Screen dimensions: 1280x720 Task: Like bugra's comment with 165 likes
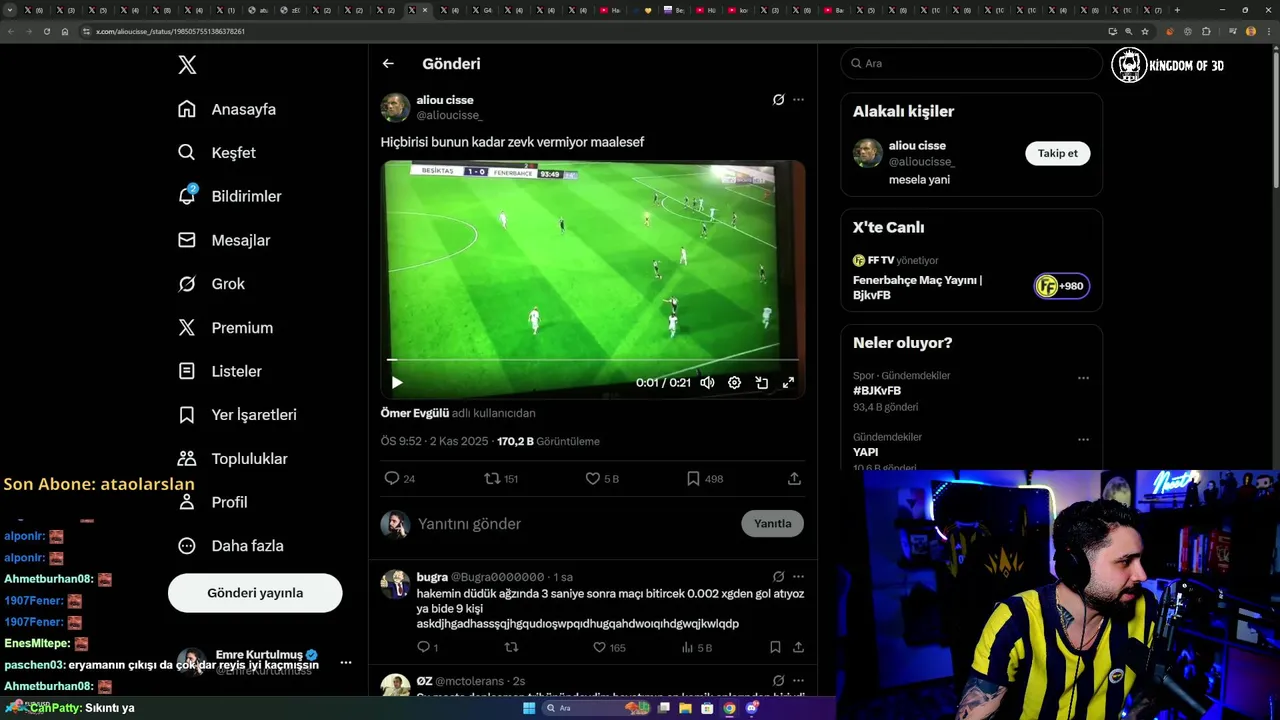[x=609, y=648]
